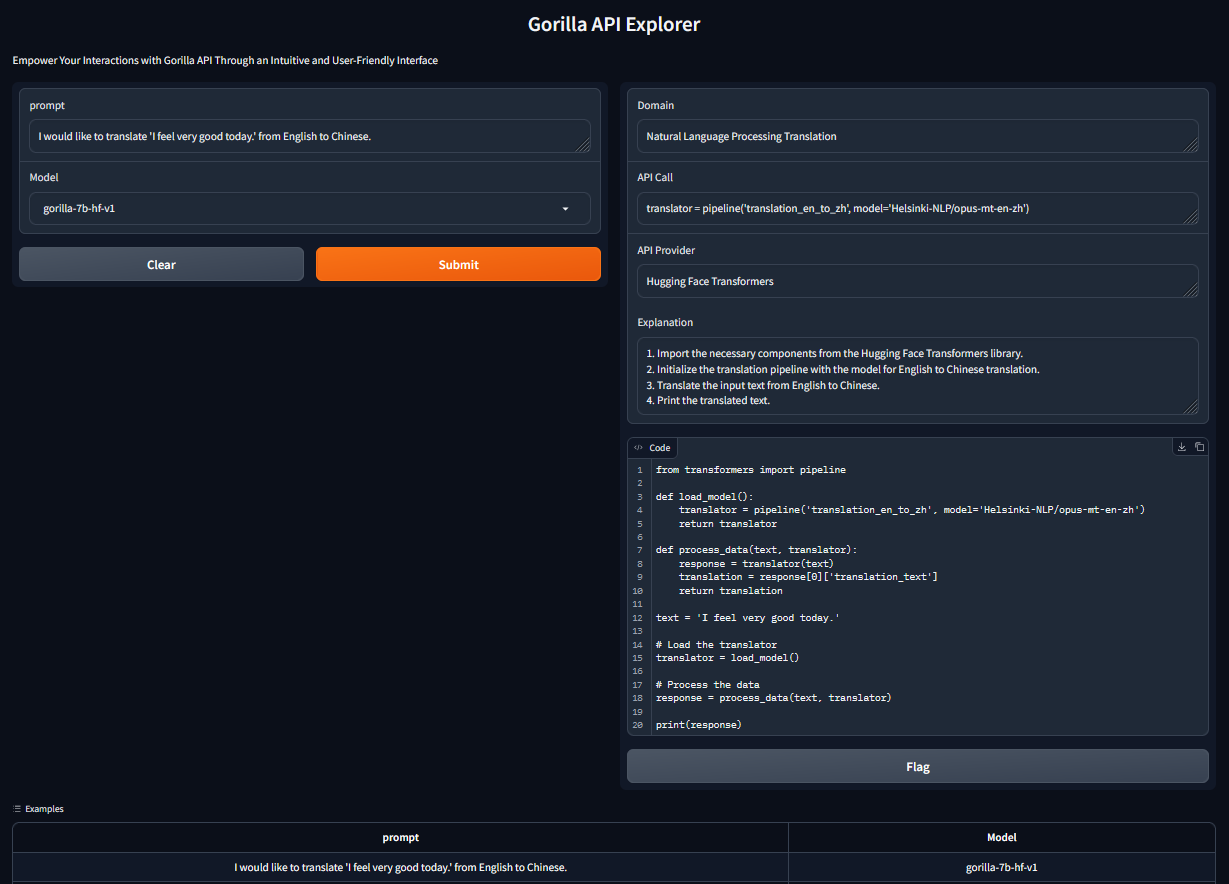Click the Examples section header
Viewport: 1229px width, 884px height.
[x=40, y=808]
